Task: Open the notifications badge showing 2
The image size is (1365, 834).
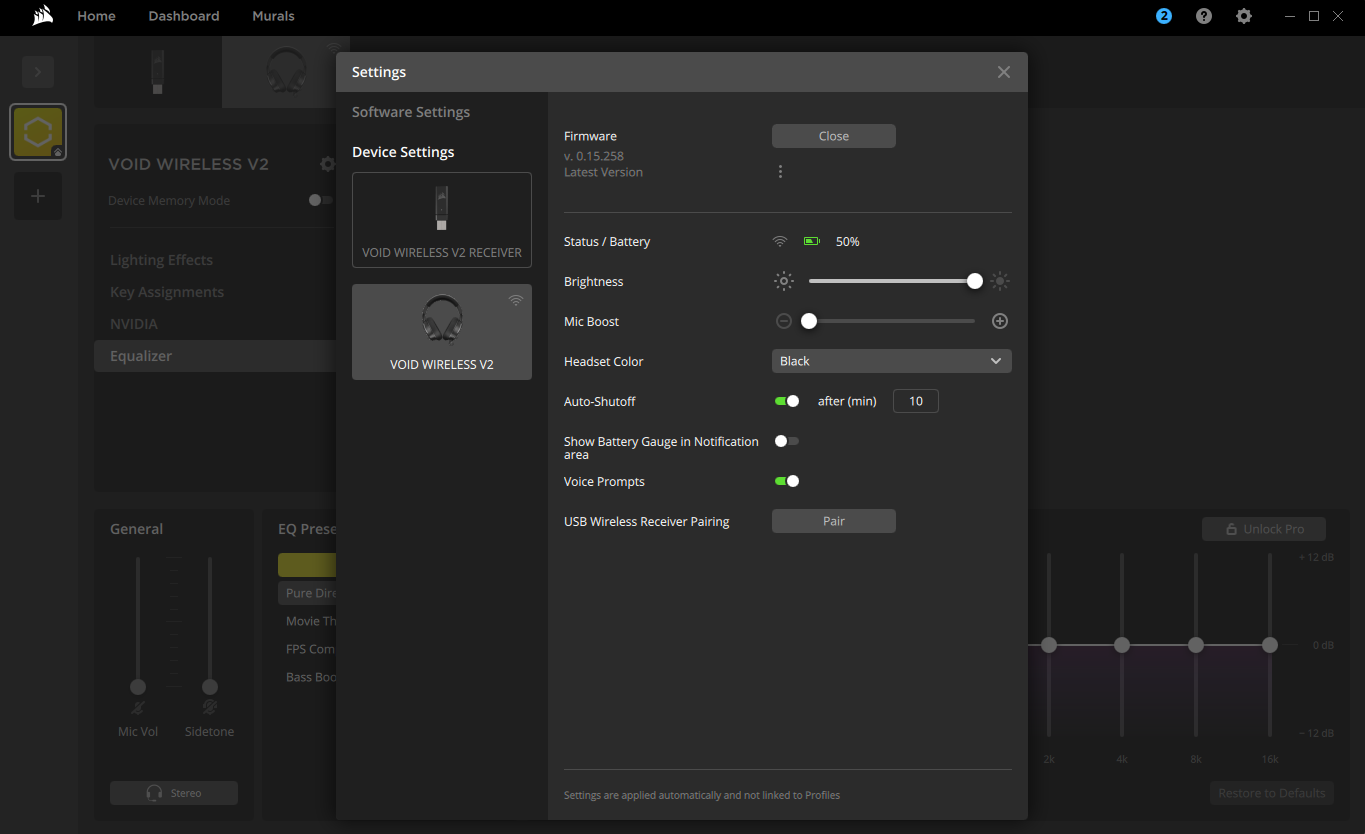Action: click(1164, 16)
